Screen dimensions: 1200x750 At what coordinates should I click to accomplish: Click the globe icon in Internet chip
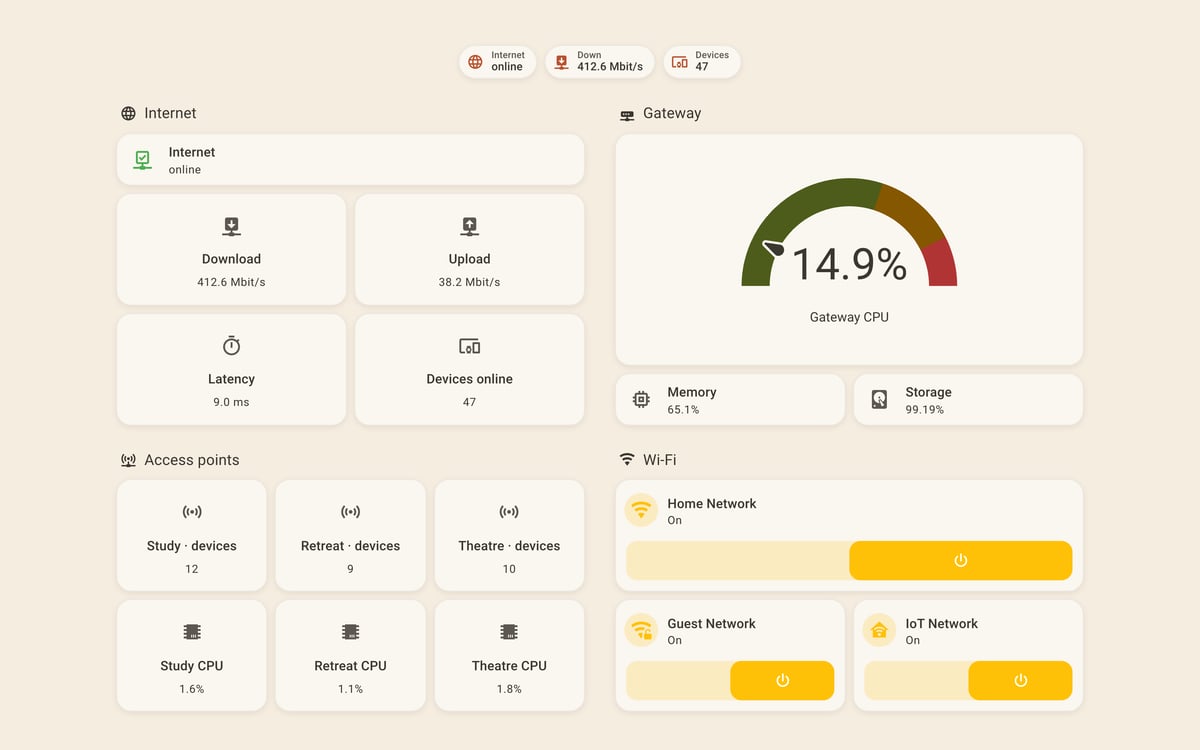[475, 62]
